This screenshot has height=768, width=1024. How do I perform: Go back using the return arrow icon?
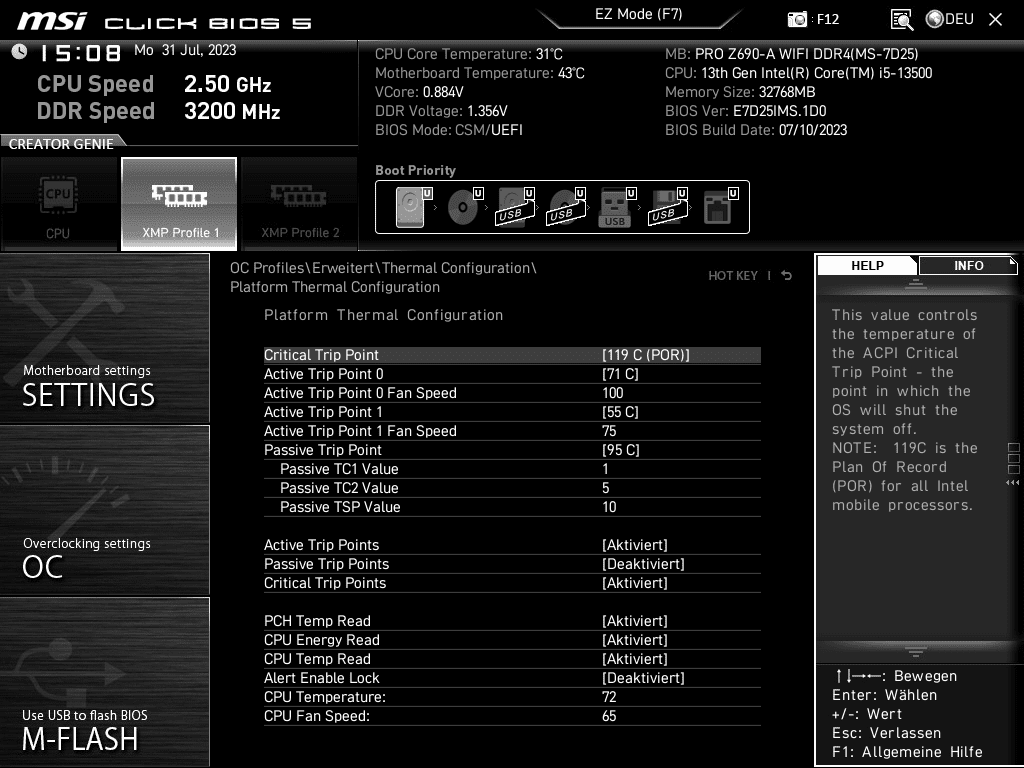[787, 276]
